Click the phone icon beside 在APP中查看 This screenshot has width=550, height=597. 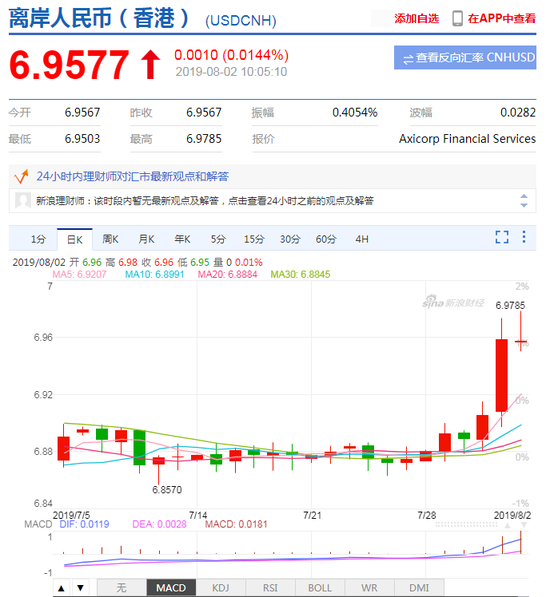coord(458,18)
